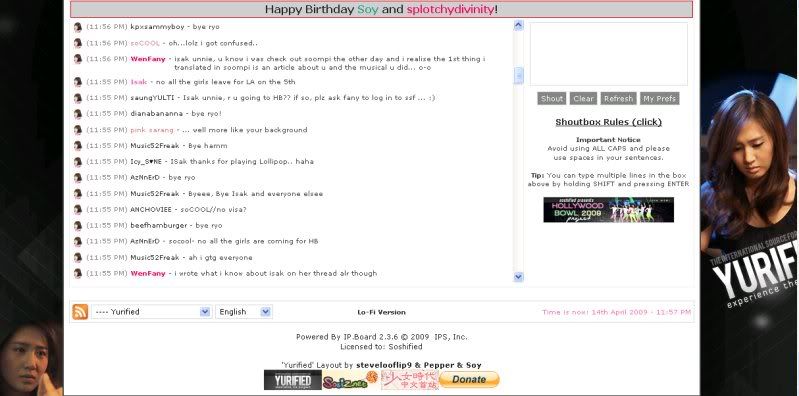The height and width of the screenshot is (396, 799).
Task: Click the Shout button
Action: click(x=552, y=99)
